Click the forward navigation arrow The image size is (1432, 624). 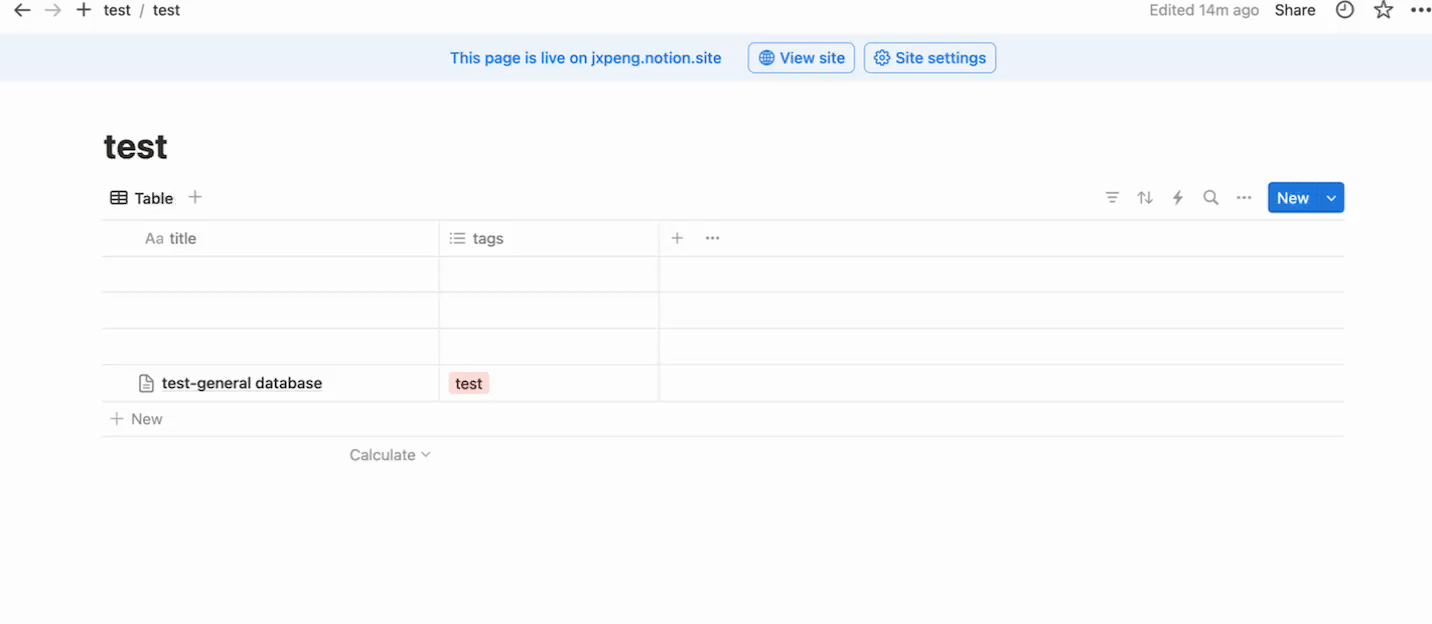(x=53, y=10)
